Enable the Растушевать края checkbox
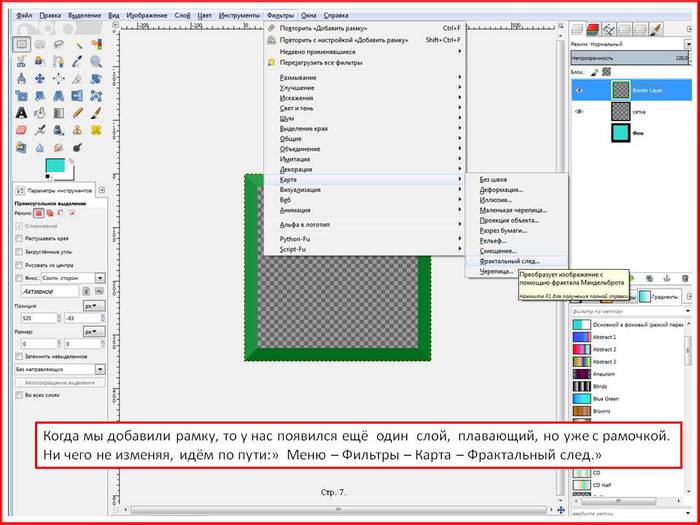This screenshot has height=525, width=700. pos(19,239)
